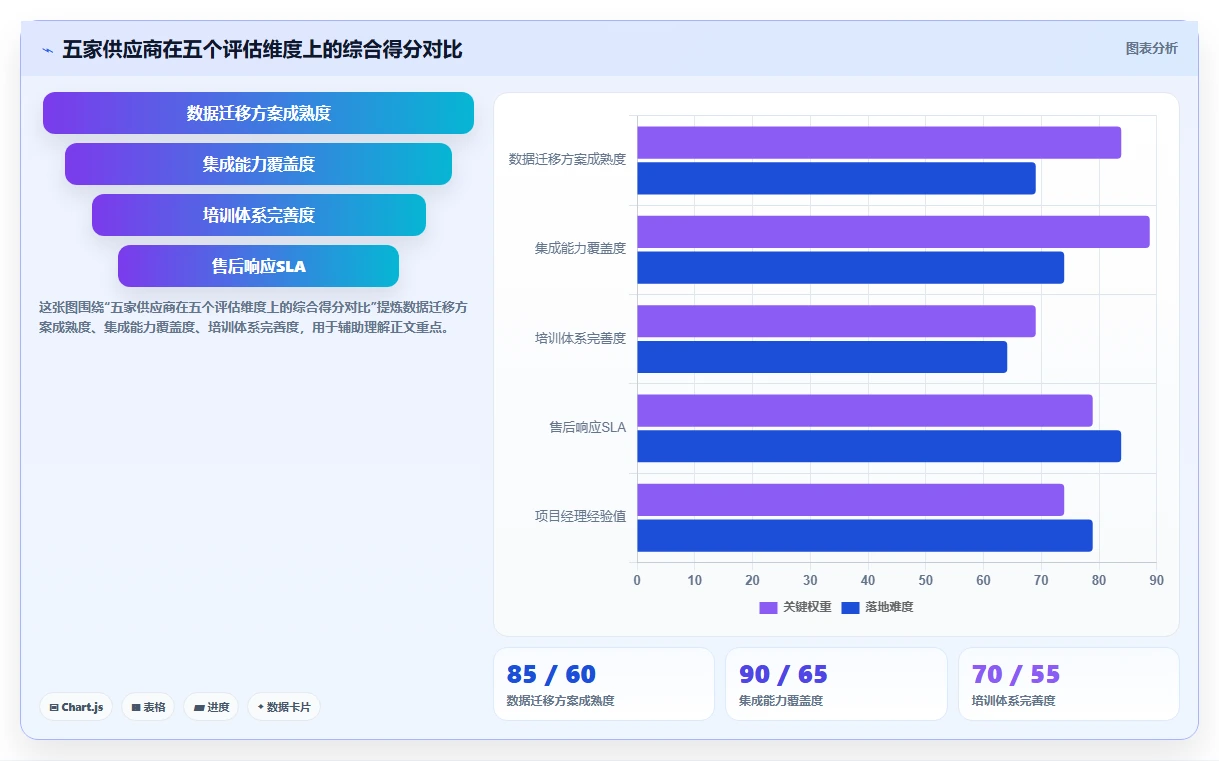Image resolution: width=1219 pixels, height=761 pixels.
Task: Click the purple 关键权重 bar for 集成能力覆盖度
Action: tap(893, 232)
